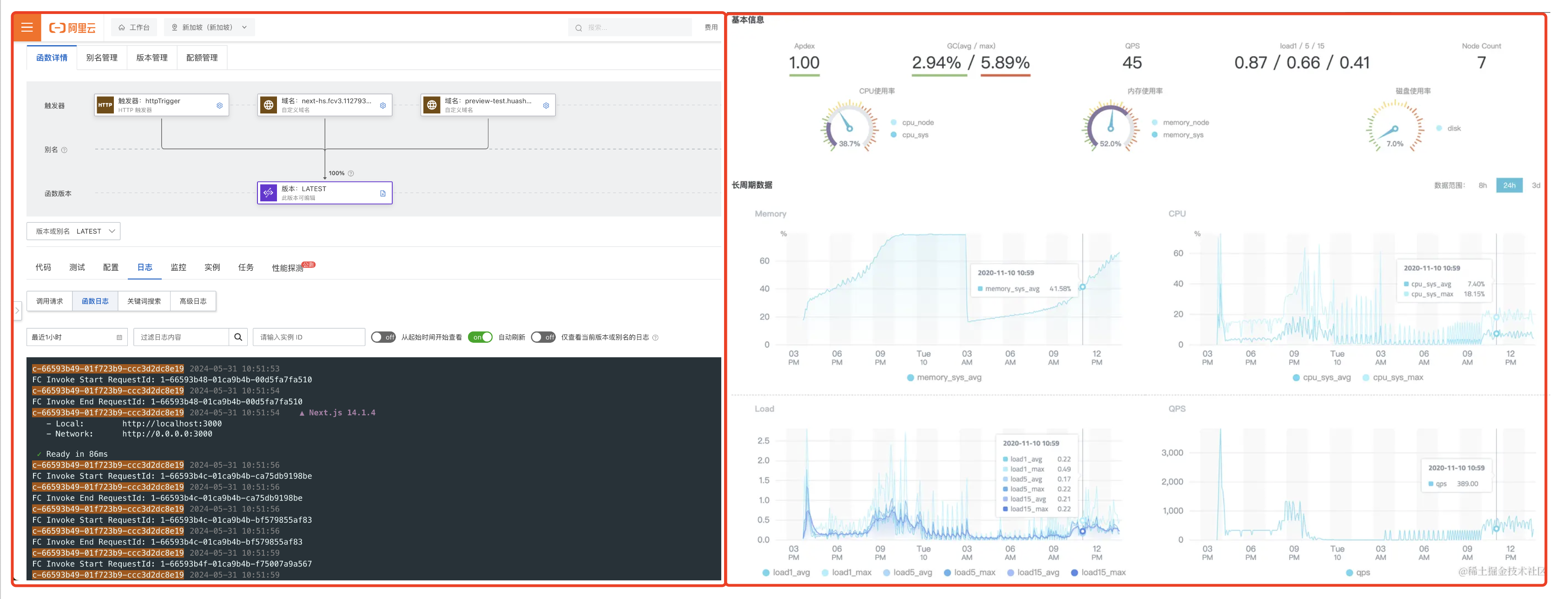
Task: Toggle 仅查看当前版本或别名的日志 switch
Action: coord(543,337)
